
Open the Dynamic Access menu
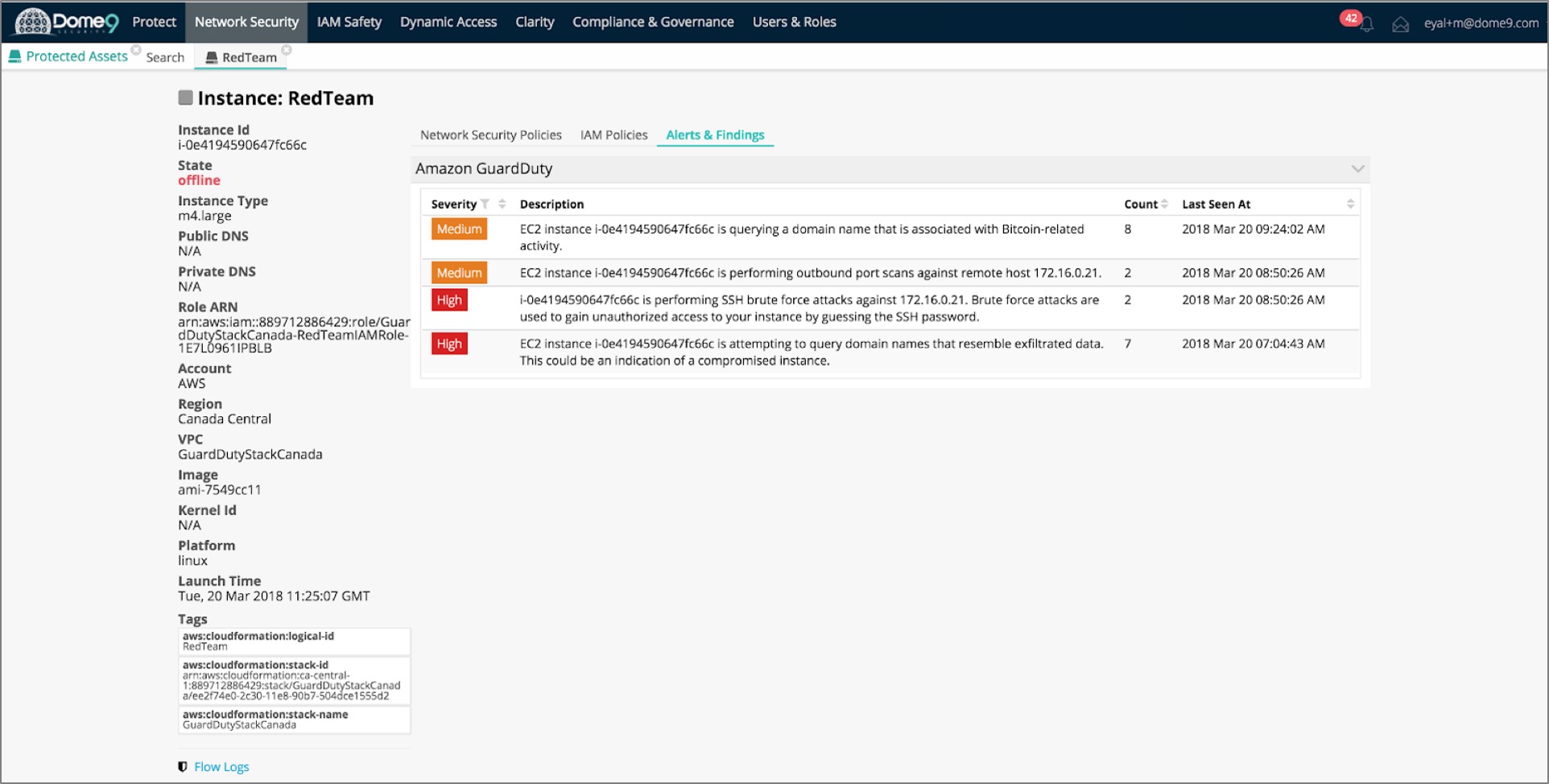point(448,22)
